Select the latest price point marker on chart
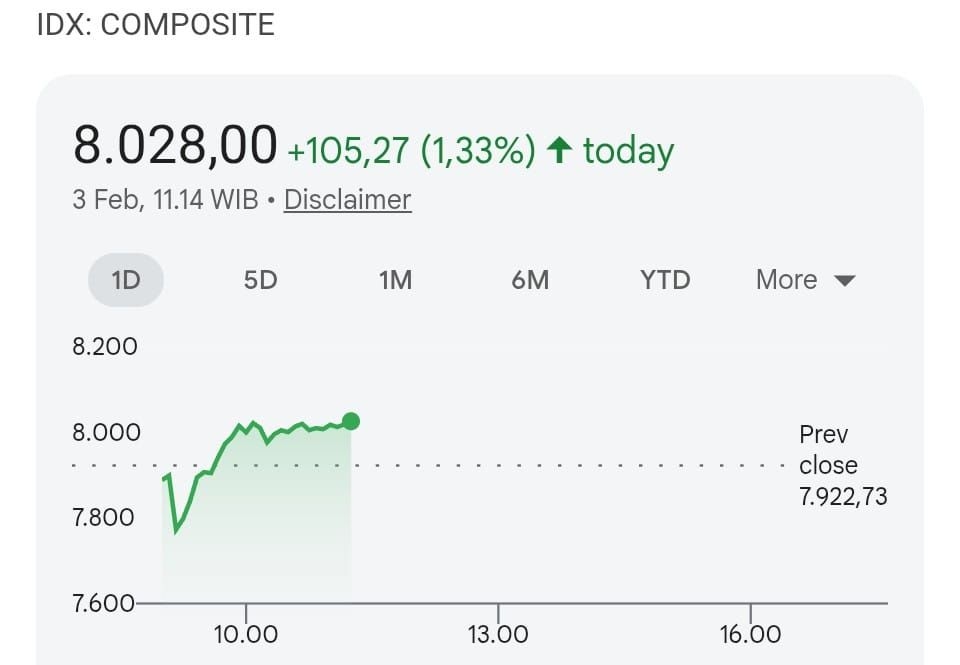This screenshot has height=665, width=960. click(x=350, y=422)
